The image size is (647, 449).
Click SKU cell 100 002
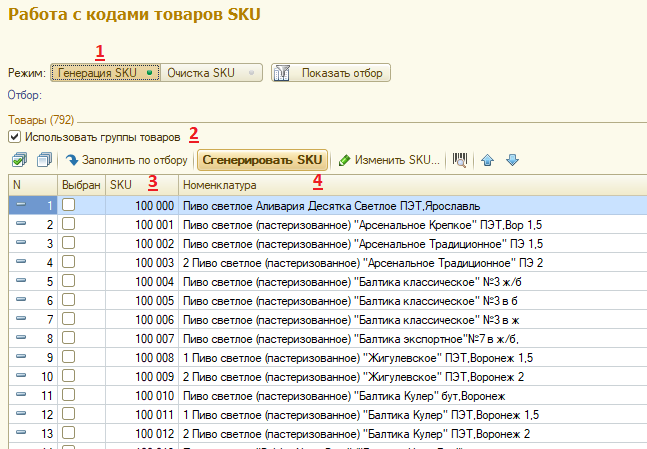[142, 243]
